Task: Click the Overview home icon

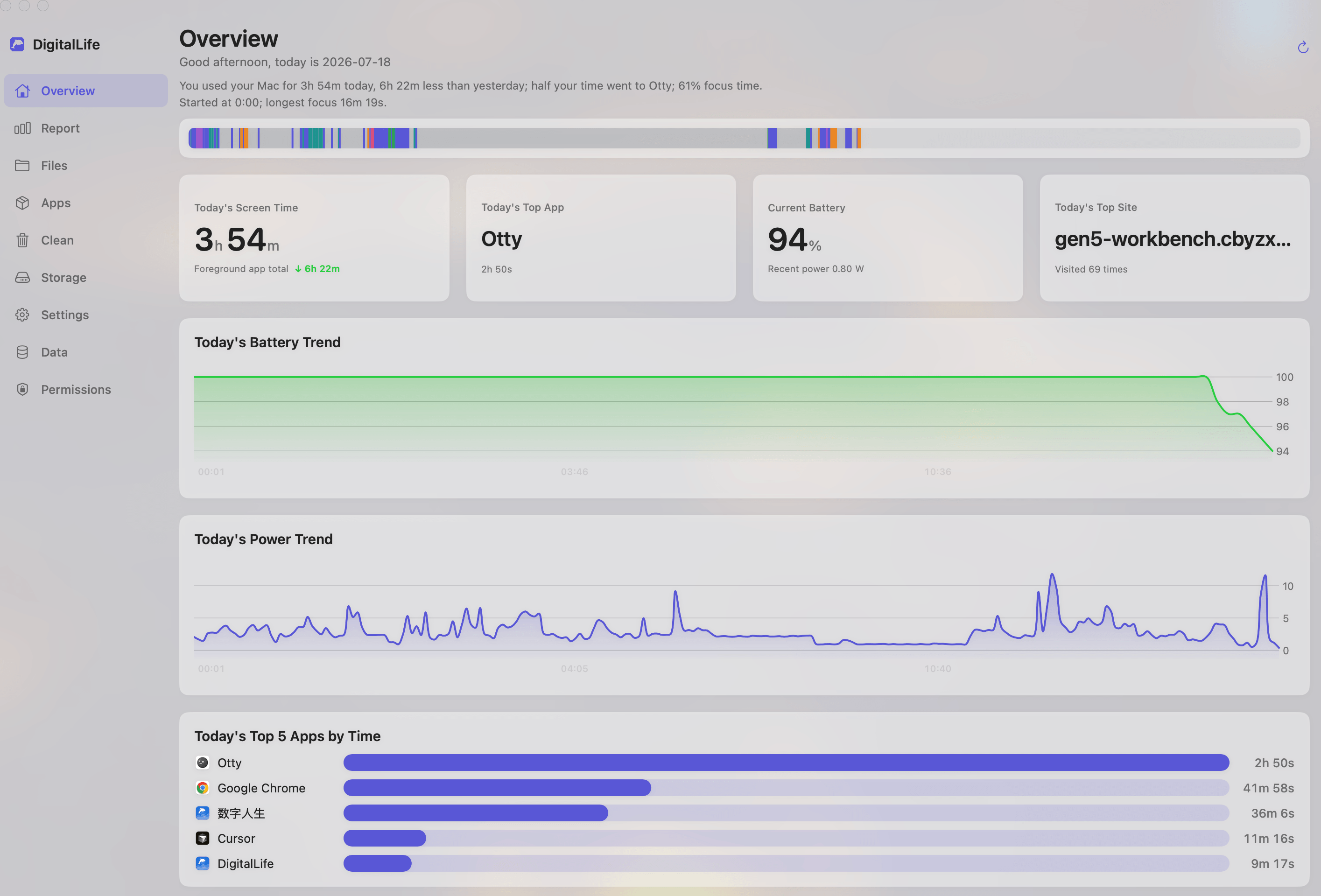Action: (x=22, y=91)
